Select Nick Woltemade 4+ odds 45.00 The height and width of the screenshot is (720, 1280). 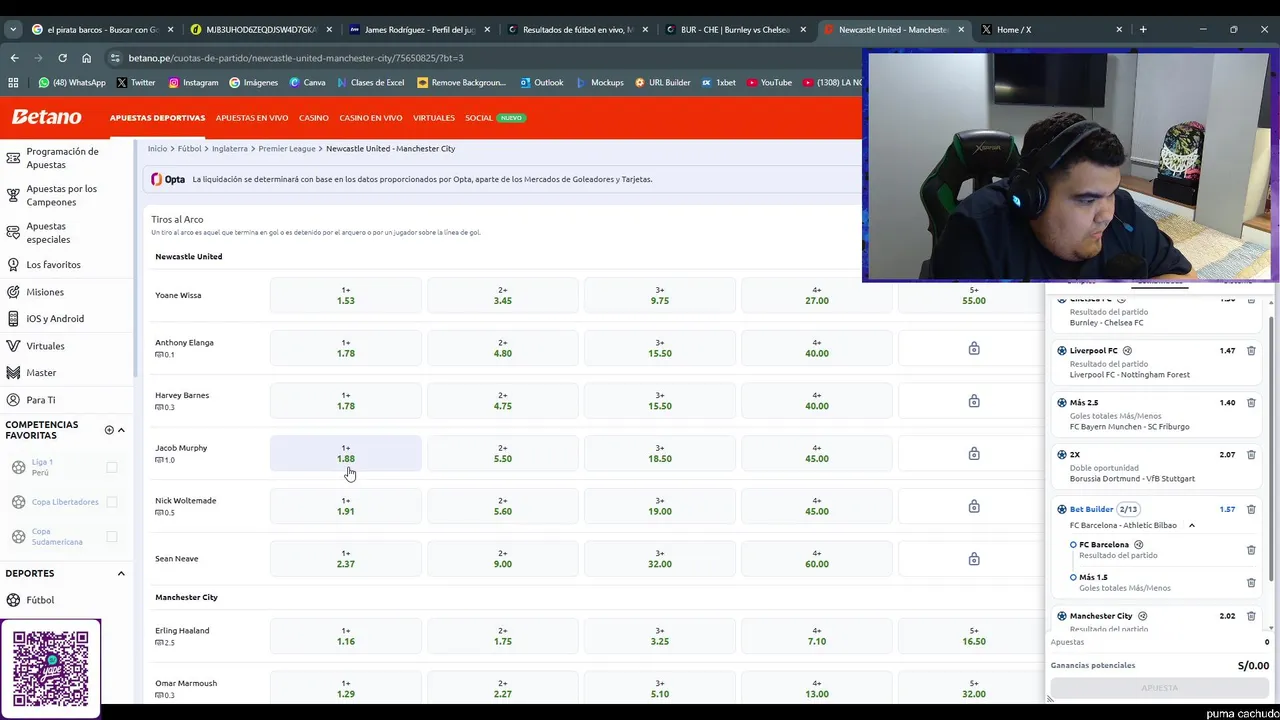(817, 506)
